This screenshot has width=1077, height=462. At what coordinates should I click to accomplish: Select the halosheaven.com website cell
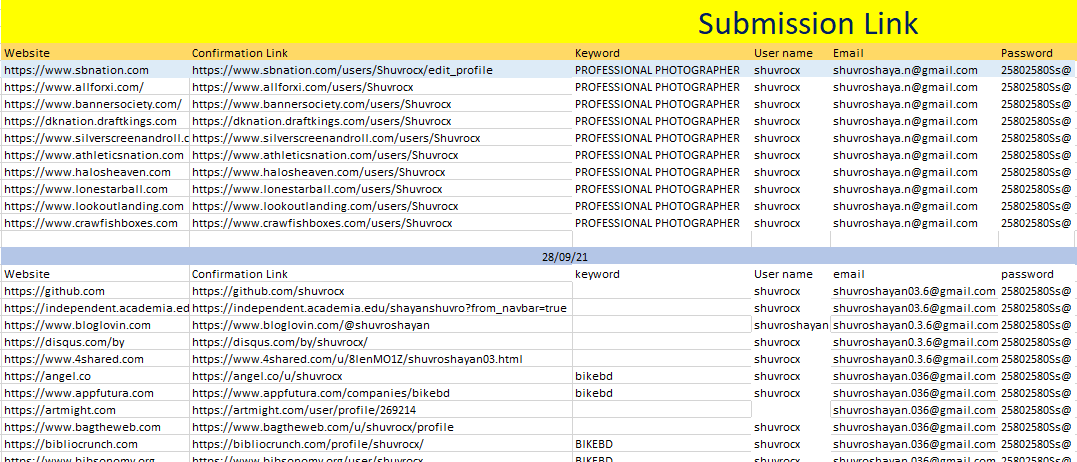click(87, 172)
